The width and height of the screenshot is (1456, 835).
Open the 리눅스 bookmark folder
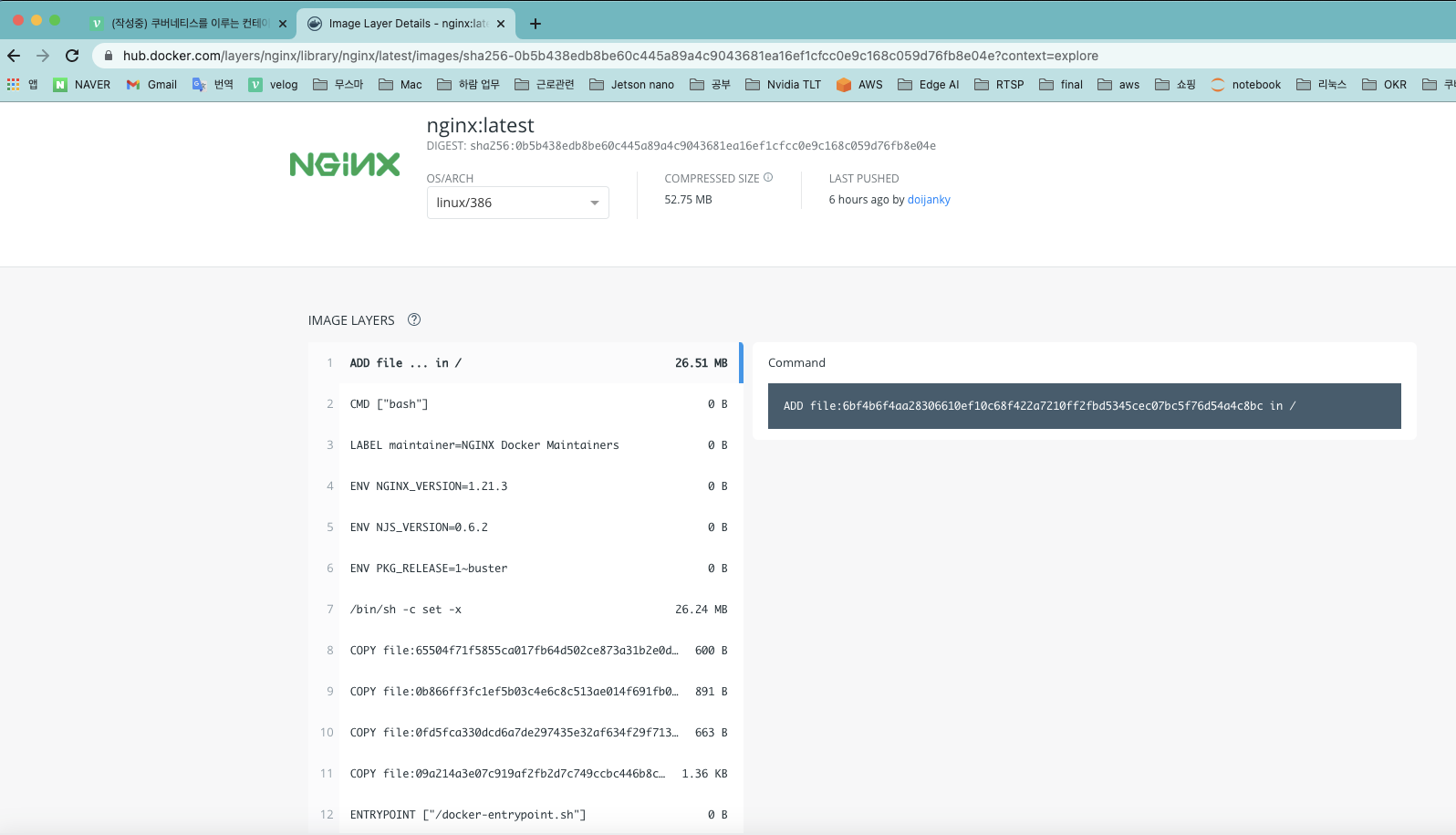pyautogui.click(x=1321, y=84)
